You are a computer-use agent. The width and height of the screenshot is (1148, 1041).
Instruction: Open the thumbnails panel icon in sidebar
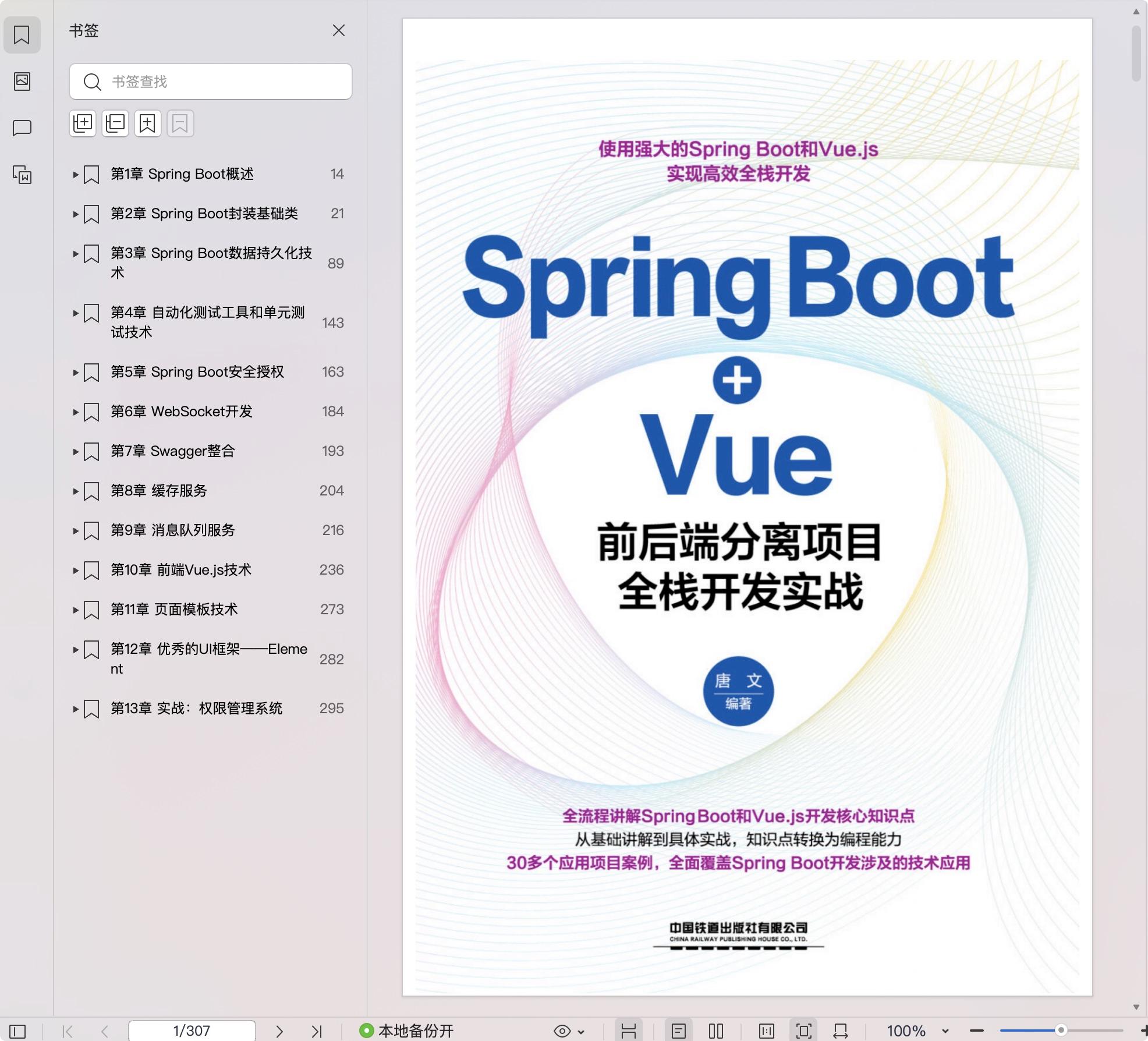(22, 81)
